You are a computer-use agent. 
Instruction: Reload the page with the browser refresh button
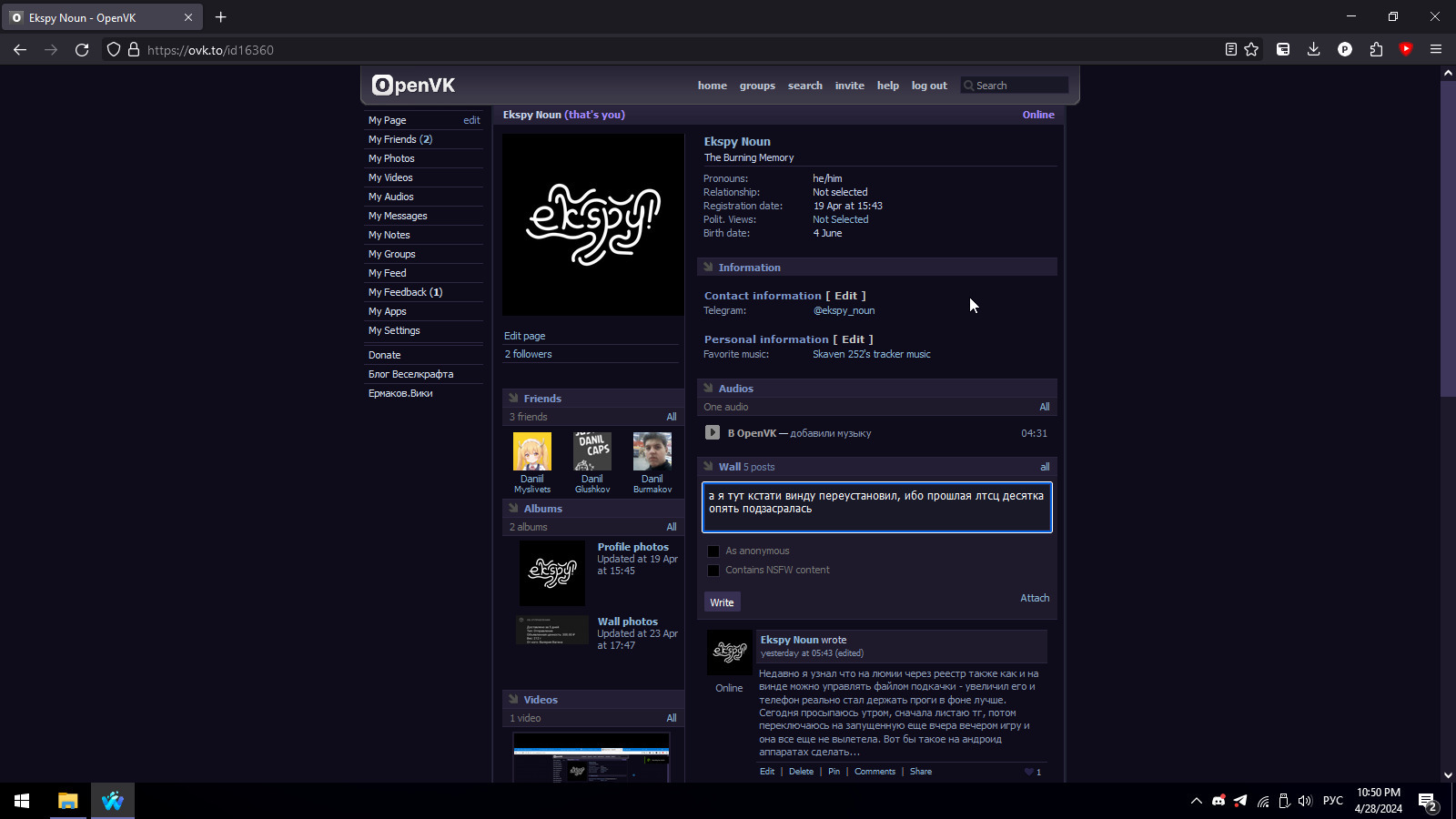click(82, 50)
